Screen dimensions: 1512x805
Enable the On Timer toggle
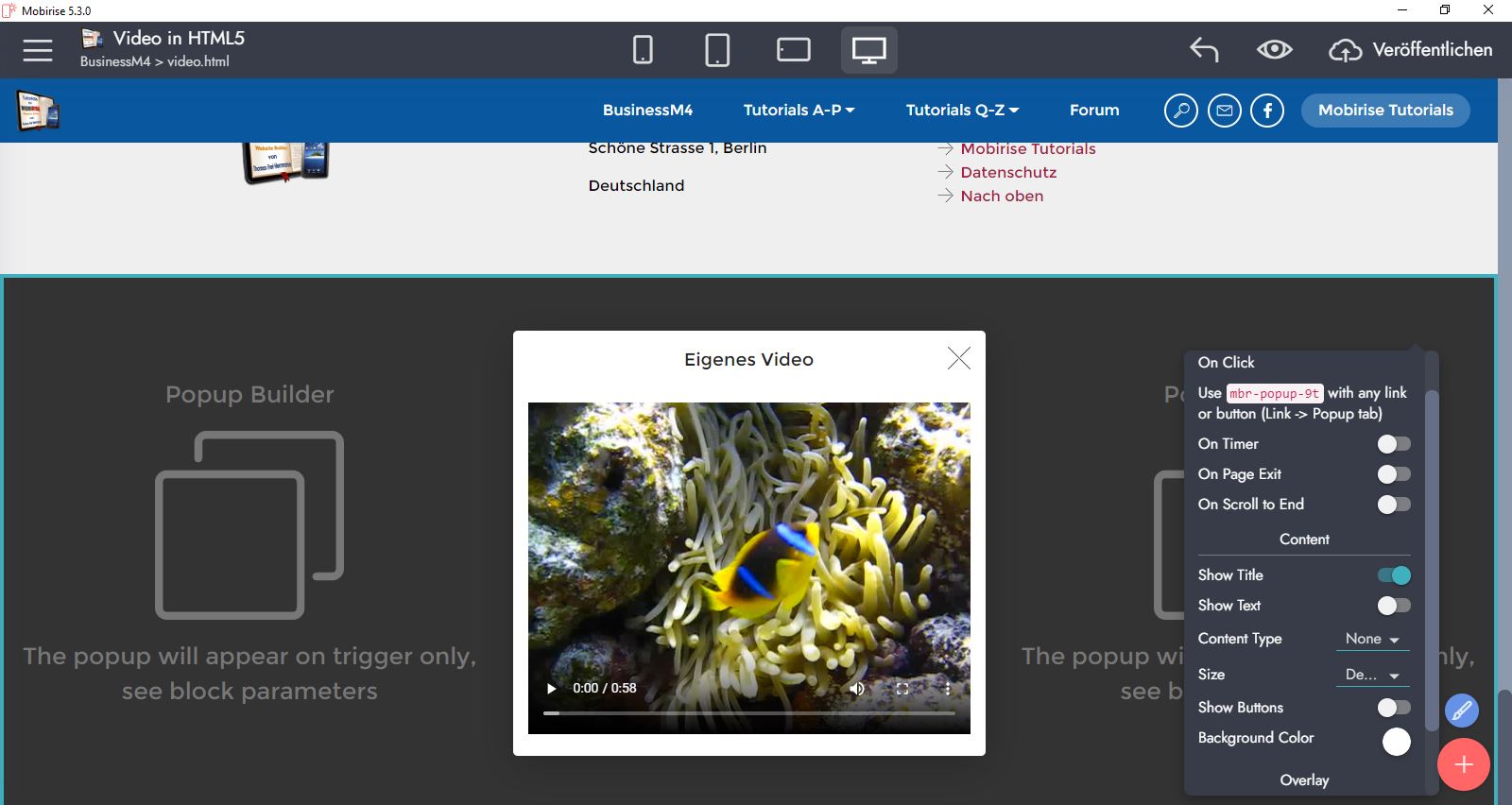1393,444
